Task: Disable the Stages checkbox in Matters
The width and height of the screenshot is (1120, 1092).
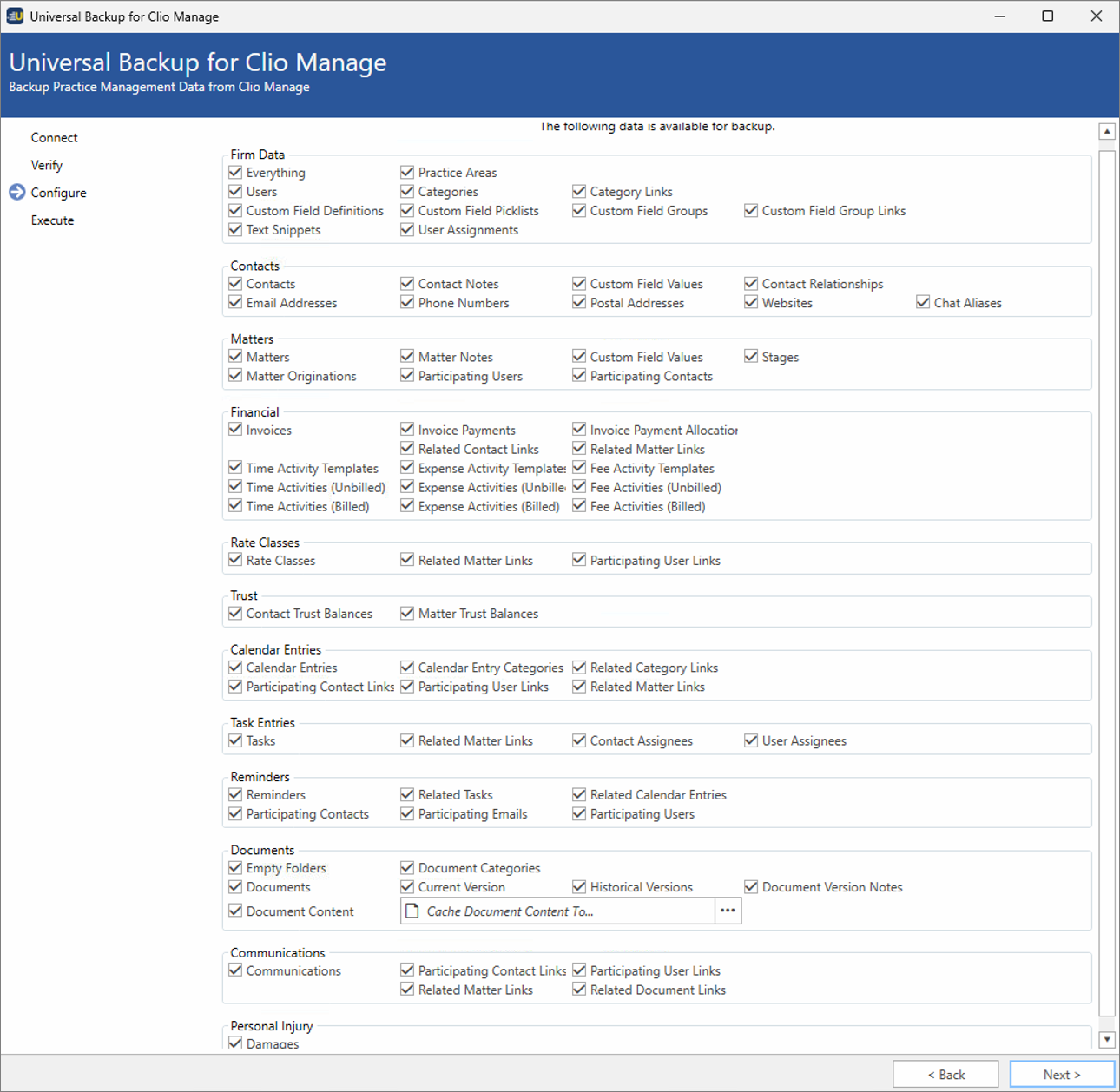Action: pos(751,356)
